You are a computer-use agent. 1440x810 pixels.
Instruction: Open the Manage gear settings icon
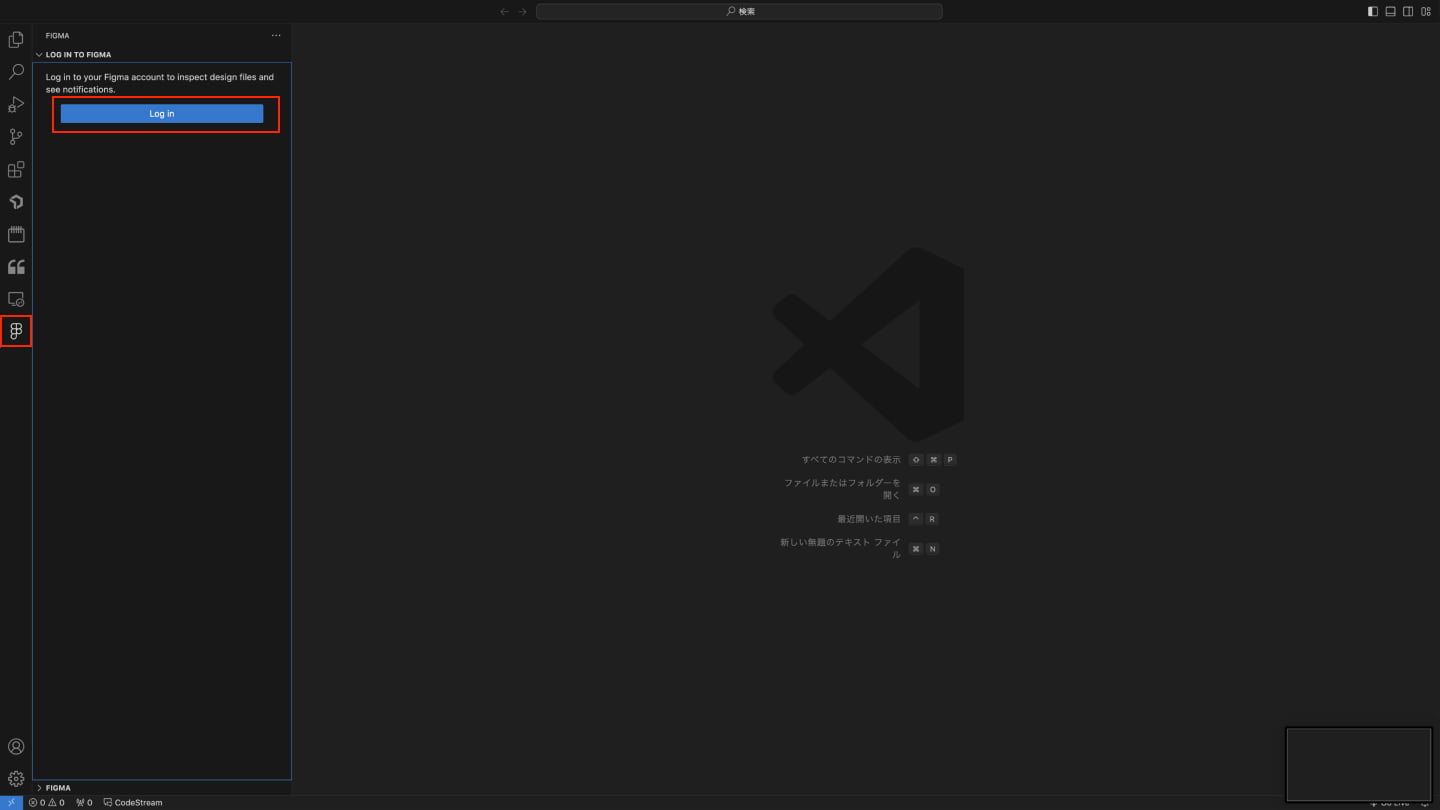pyautogui.click(x=16, y=779)
